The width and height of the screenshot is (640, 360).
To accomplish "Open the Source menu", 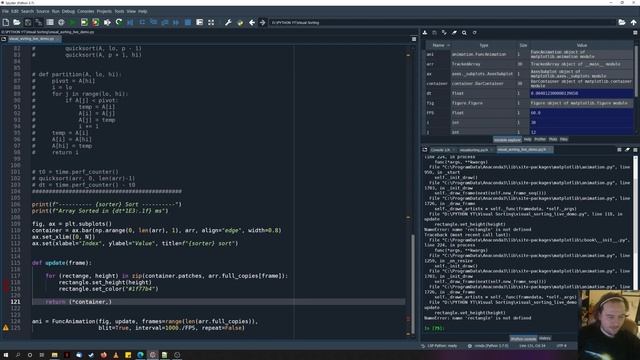I will click(42, 11).
